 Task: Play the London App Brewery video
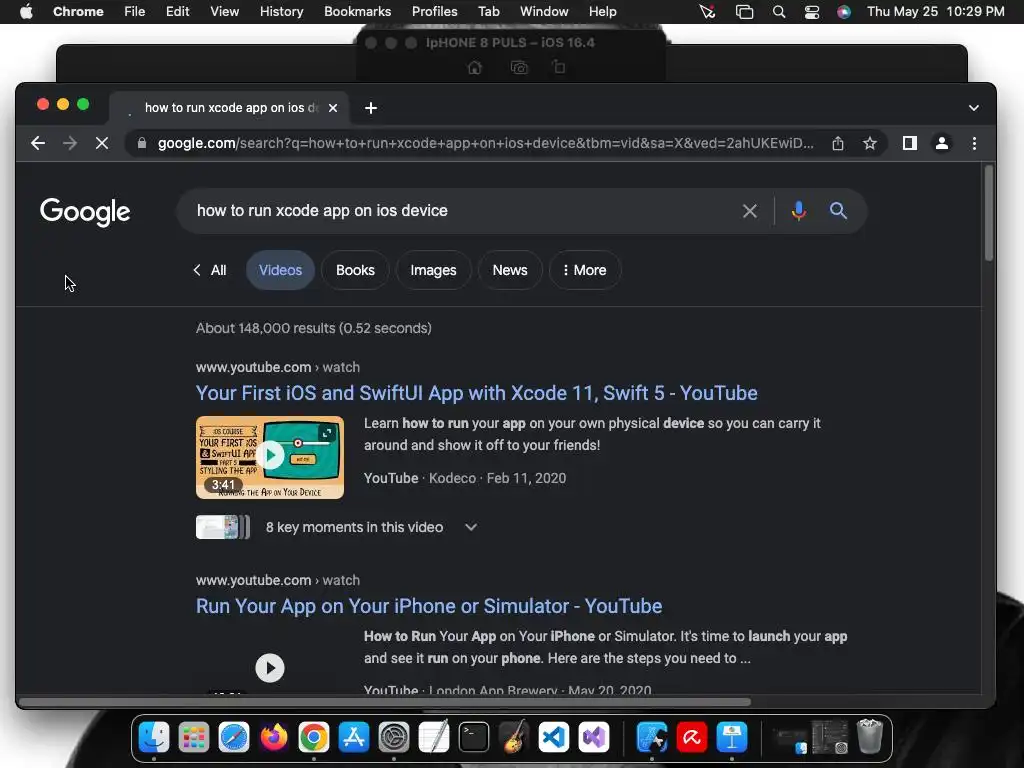270,667
